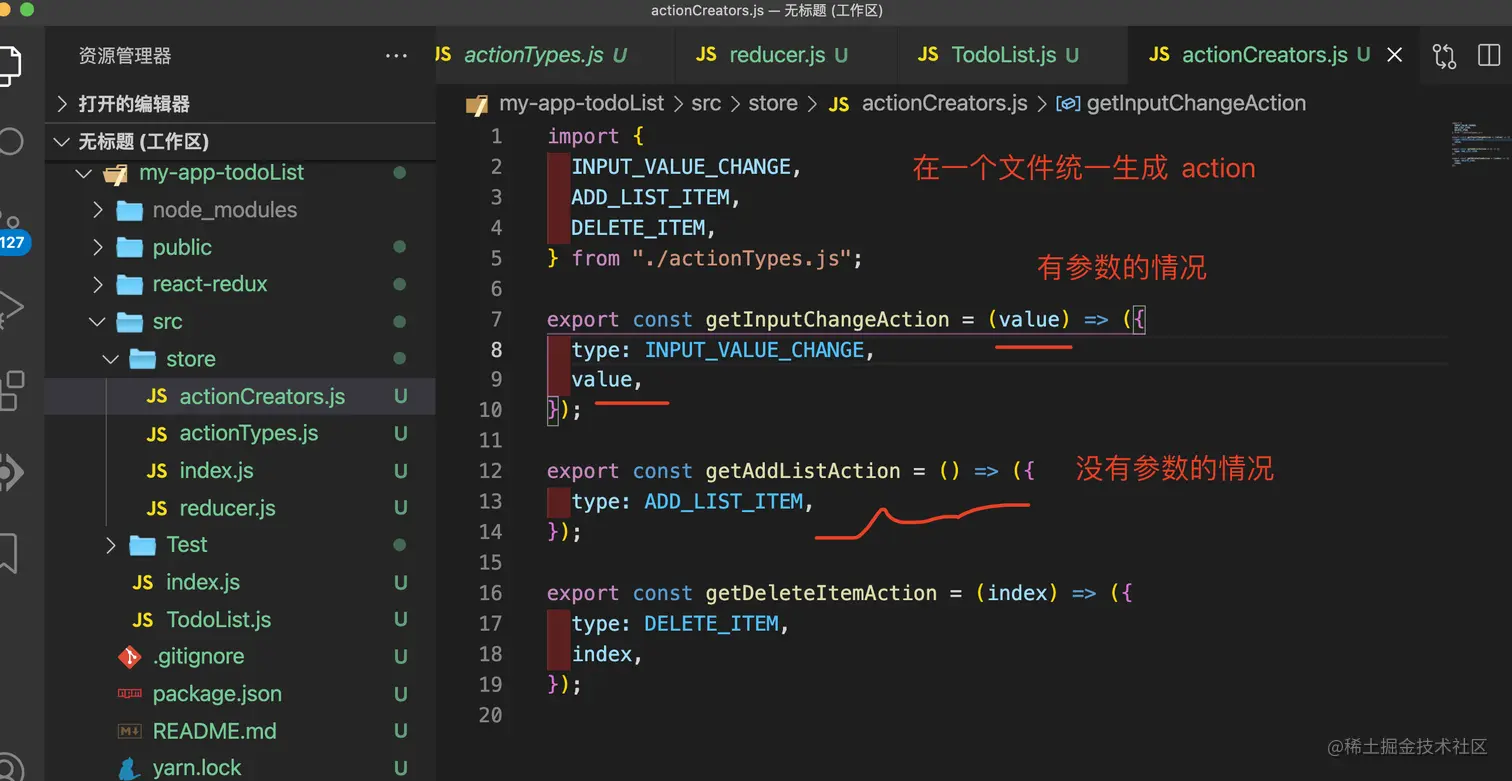Viewport: 1512px width, 781px height.
Task: Click the getDeleteItemAction identifier in the code
Action: [x=821, y=593]
